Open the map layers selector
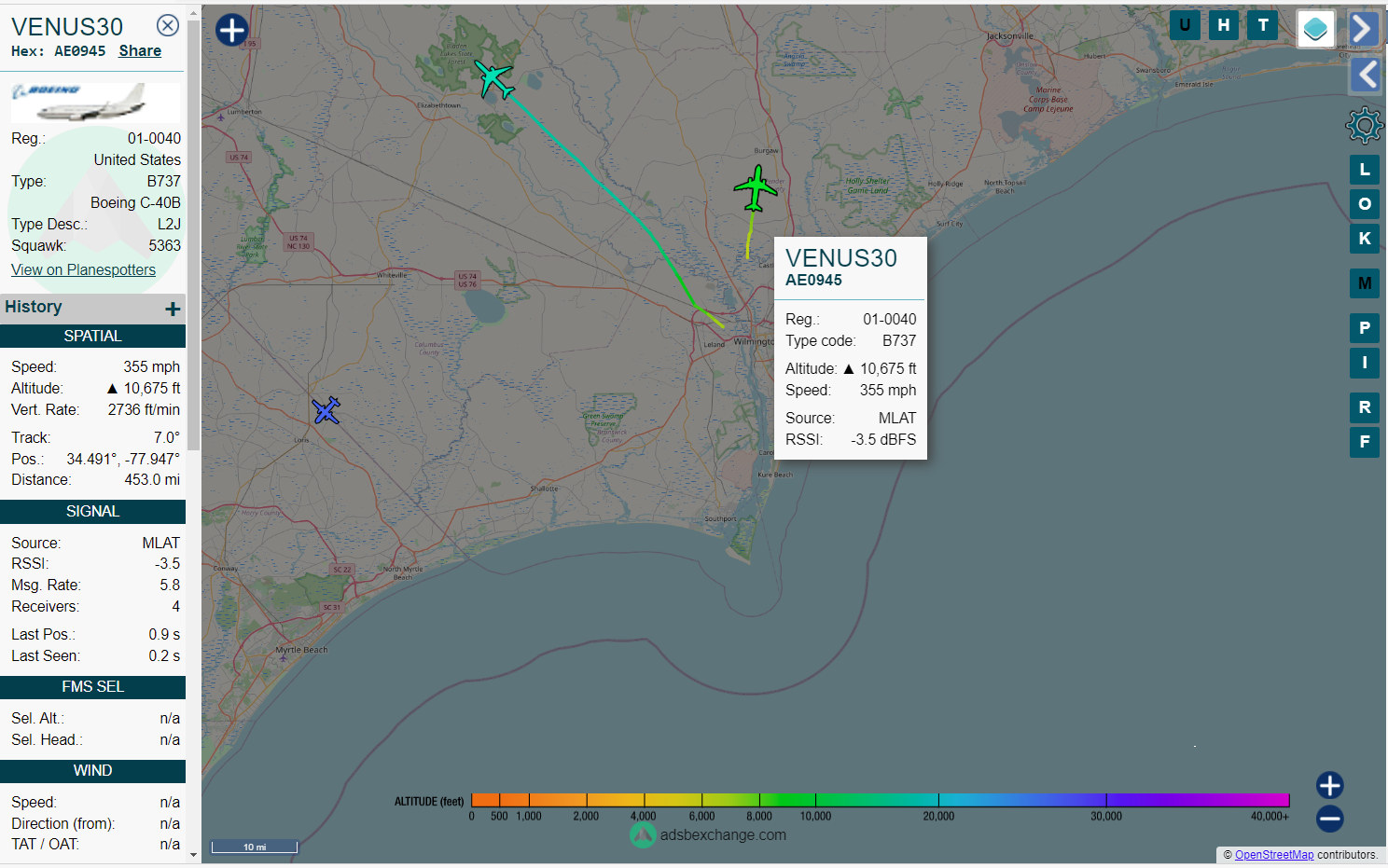 tap(1315, 29)
